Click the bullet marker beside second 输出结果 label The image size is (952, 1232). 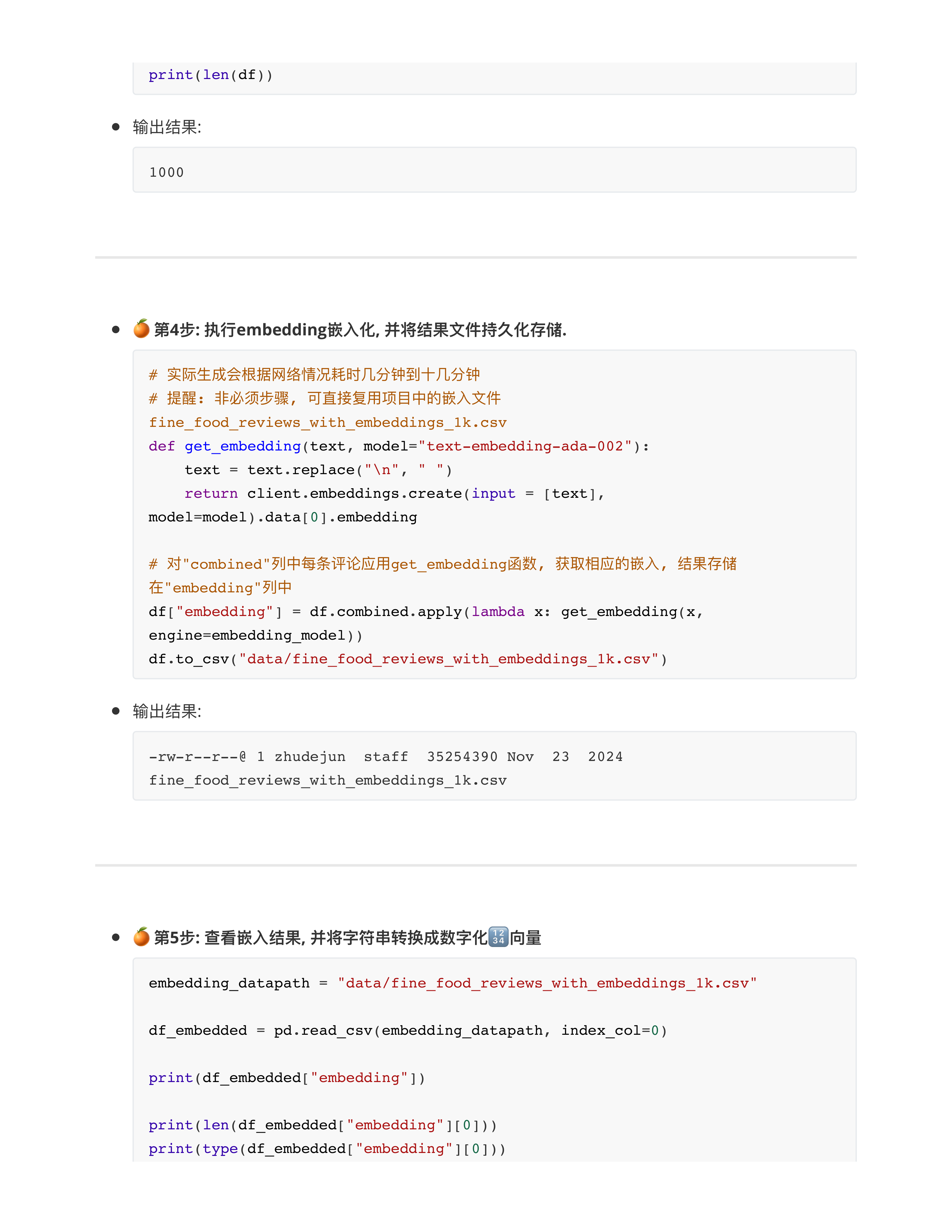pos(116,711)
